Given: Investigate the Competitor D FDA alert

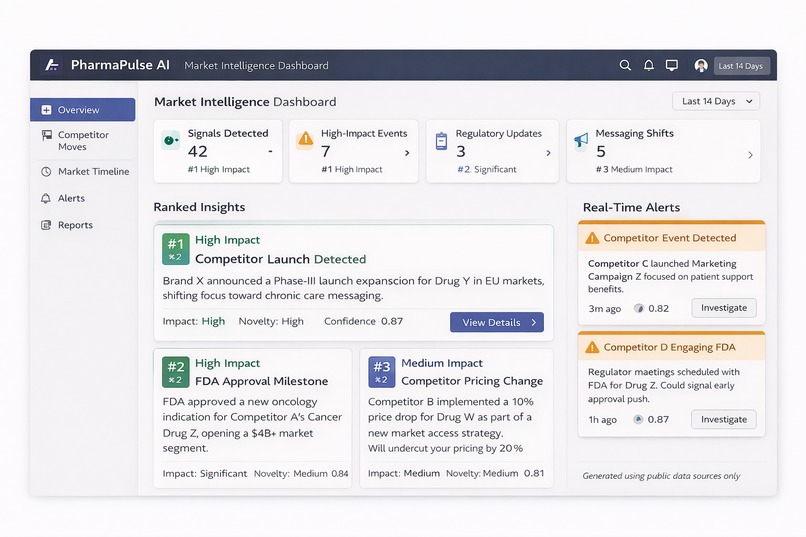Looking at the screenshot, I should point(724,419).
